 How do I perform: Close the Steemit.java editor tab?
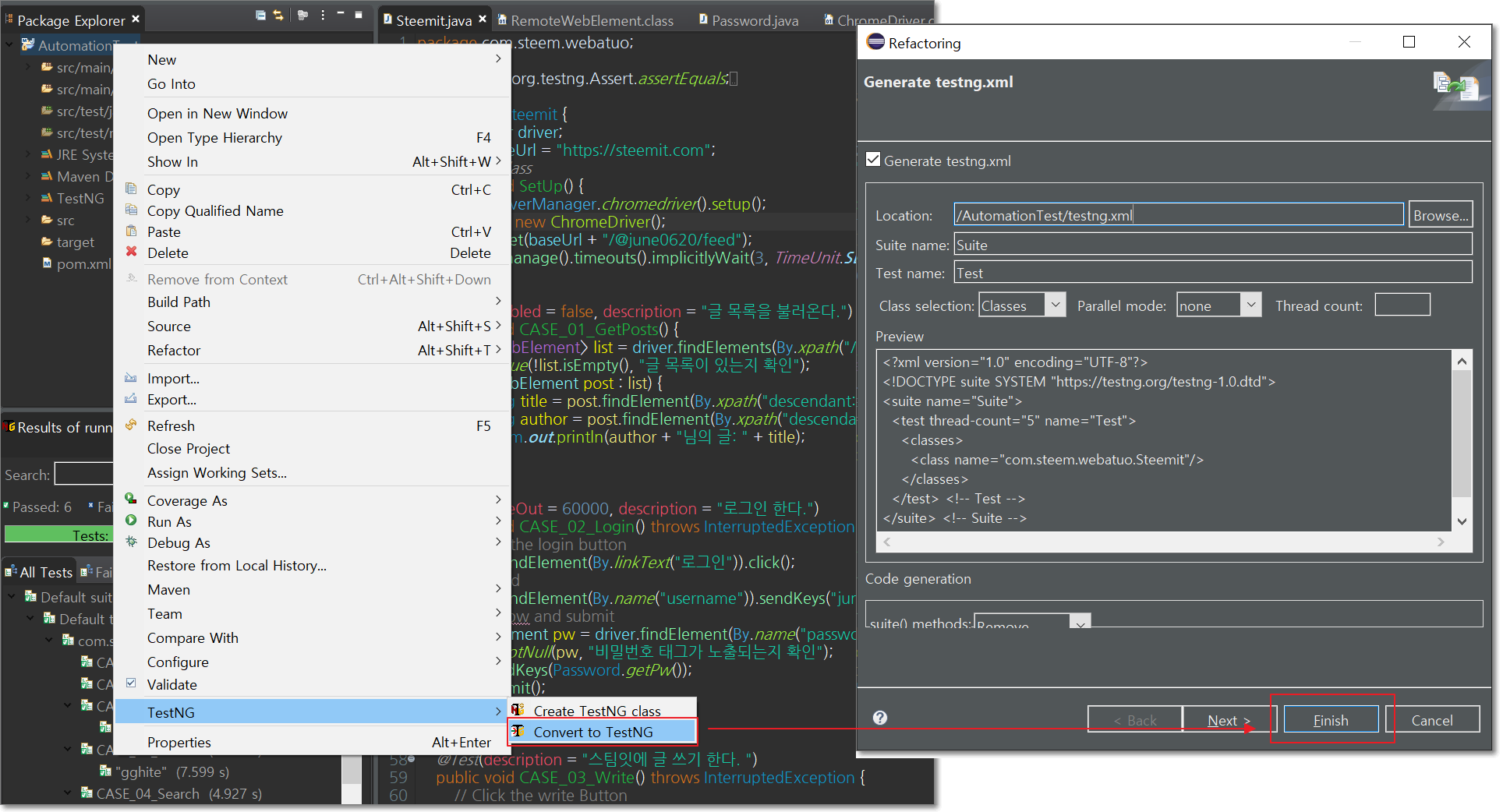pyautogui.click(x=483, y=19)
